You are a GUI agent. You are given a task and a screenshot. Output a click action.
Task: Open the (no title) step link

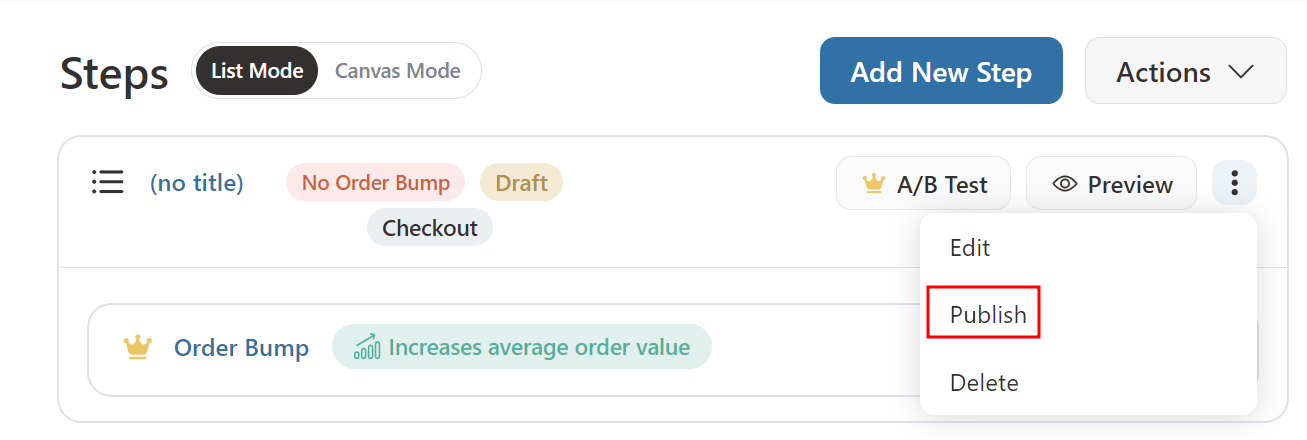point(196,183)
